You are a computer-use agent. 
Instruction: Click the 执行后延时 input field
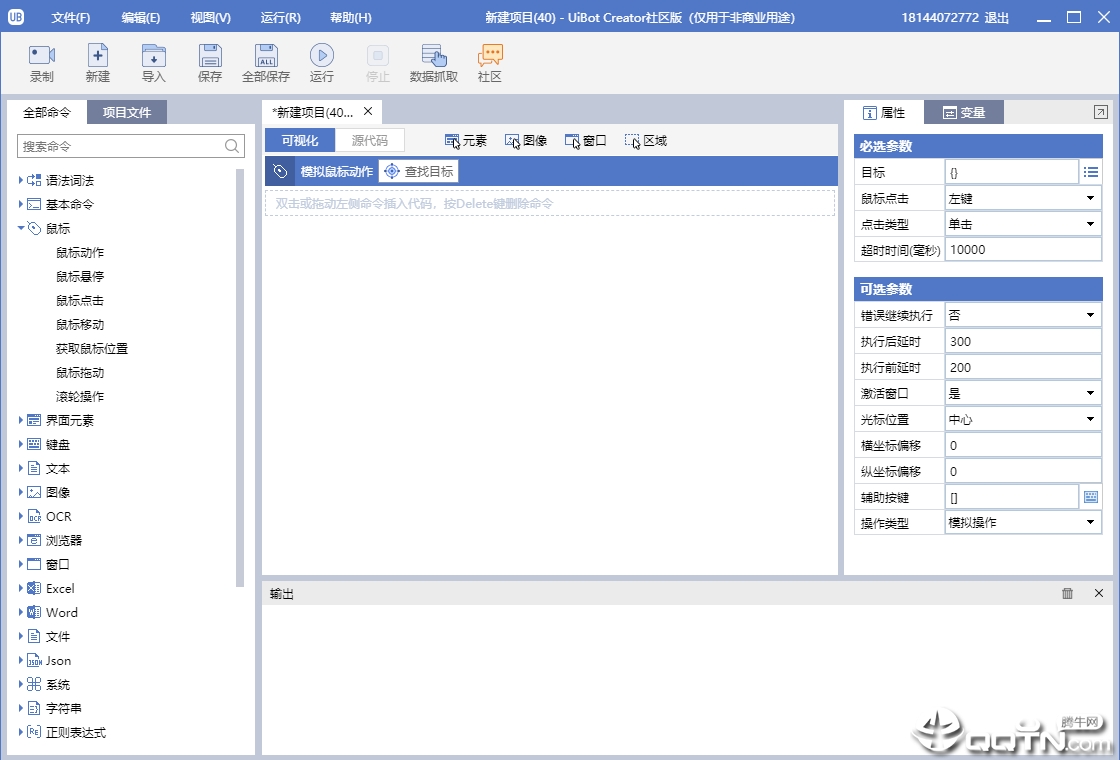pos(1023,341)
